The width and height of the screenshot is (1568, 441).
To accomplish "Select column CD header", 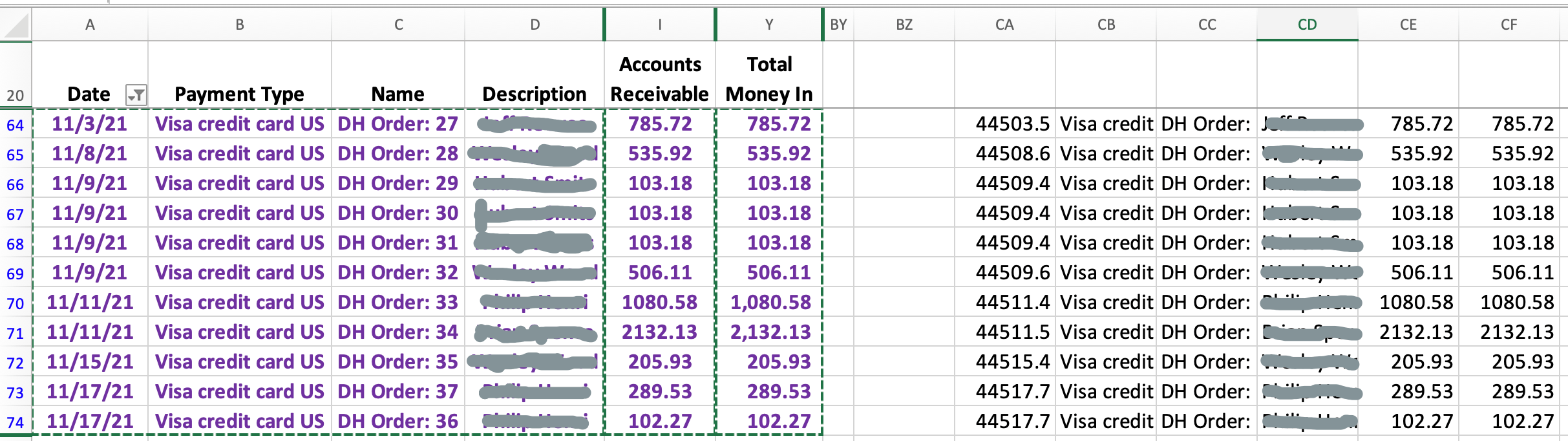I will (1307, 25).
